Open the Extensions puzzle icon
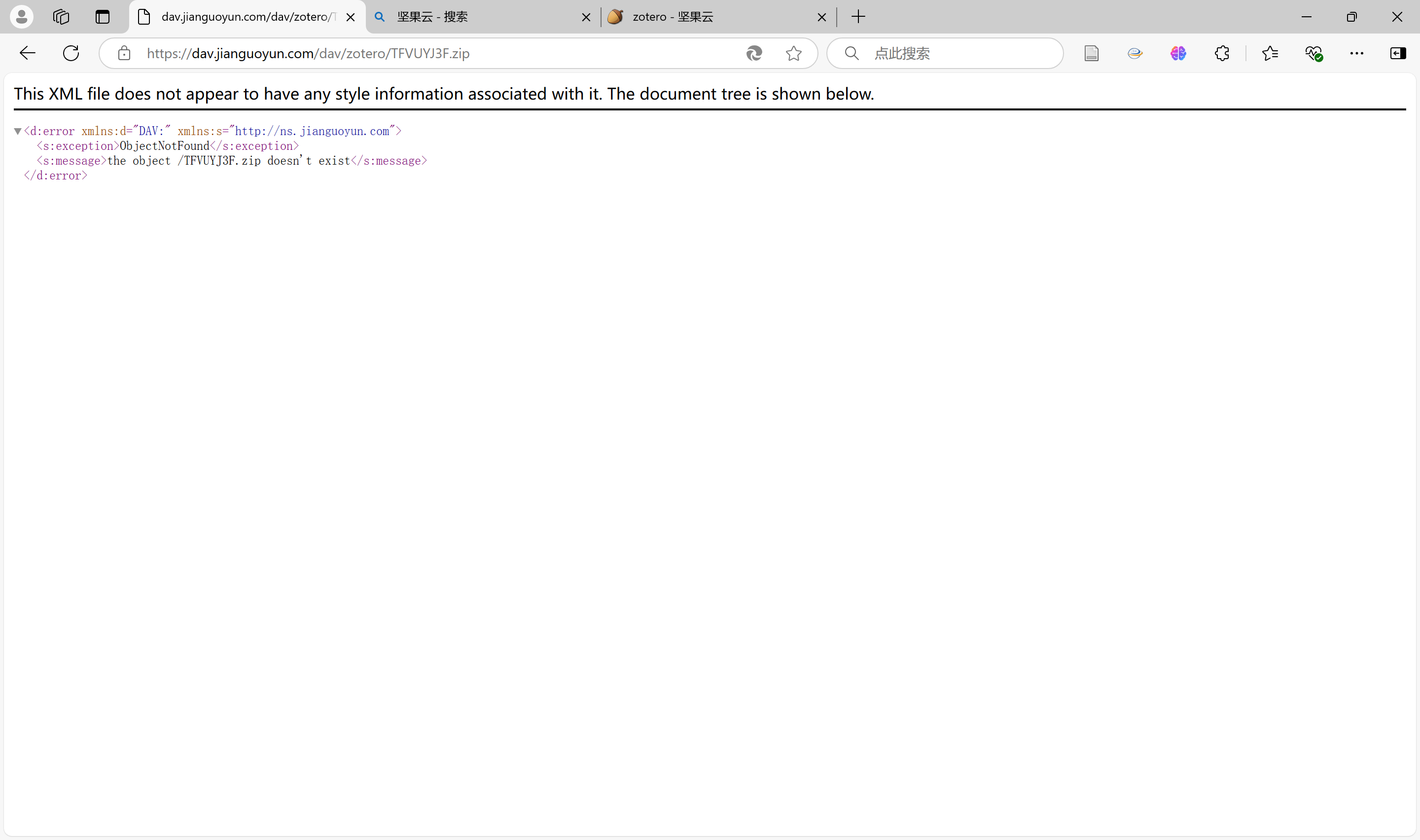The image size is (1420, 840). click(x=1222, y=53)
